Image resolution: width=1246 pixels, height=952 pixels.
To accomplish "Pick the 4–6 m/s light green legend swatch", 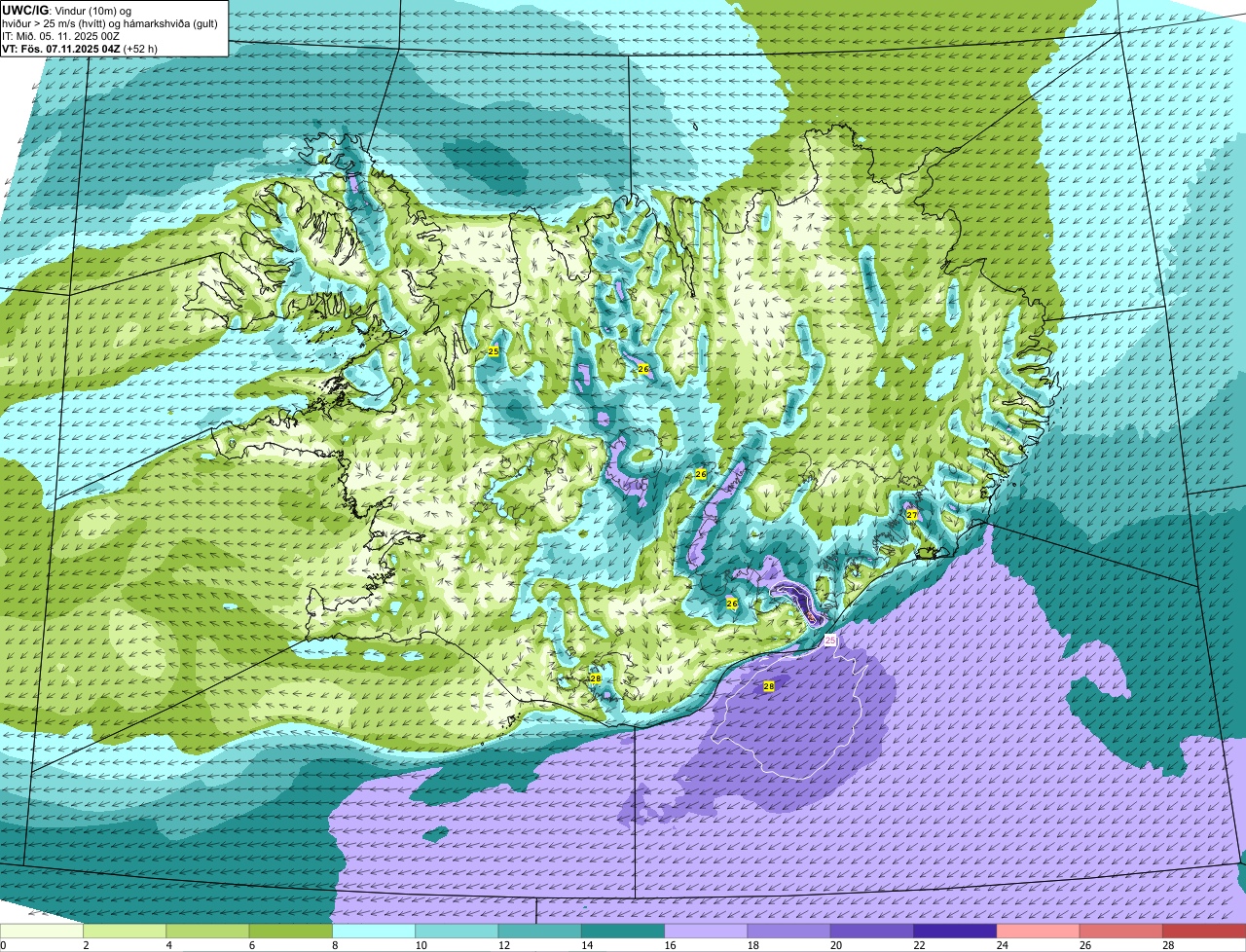I will 207,932.
